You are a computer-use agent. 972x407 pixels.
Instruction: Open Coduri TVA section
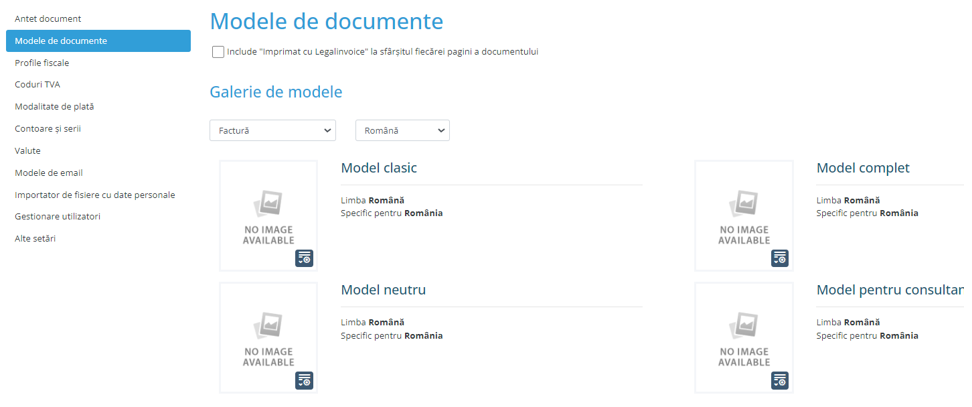click(37, 85)
